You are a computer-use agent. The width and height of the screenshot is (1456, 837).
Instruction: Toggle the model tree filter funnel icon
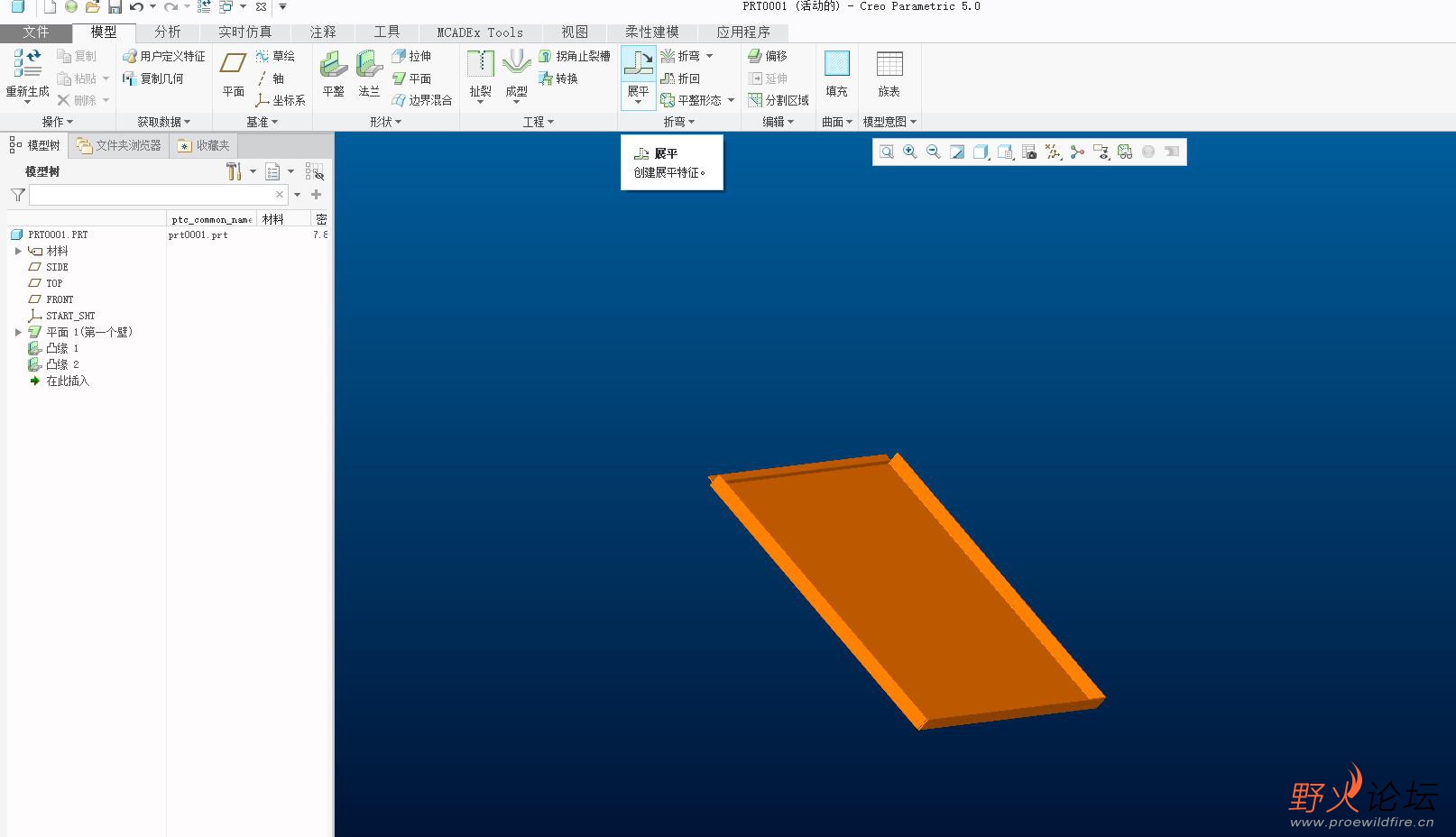tap(17, 195)
